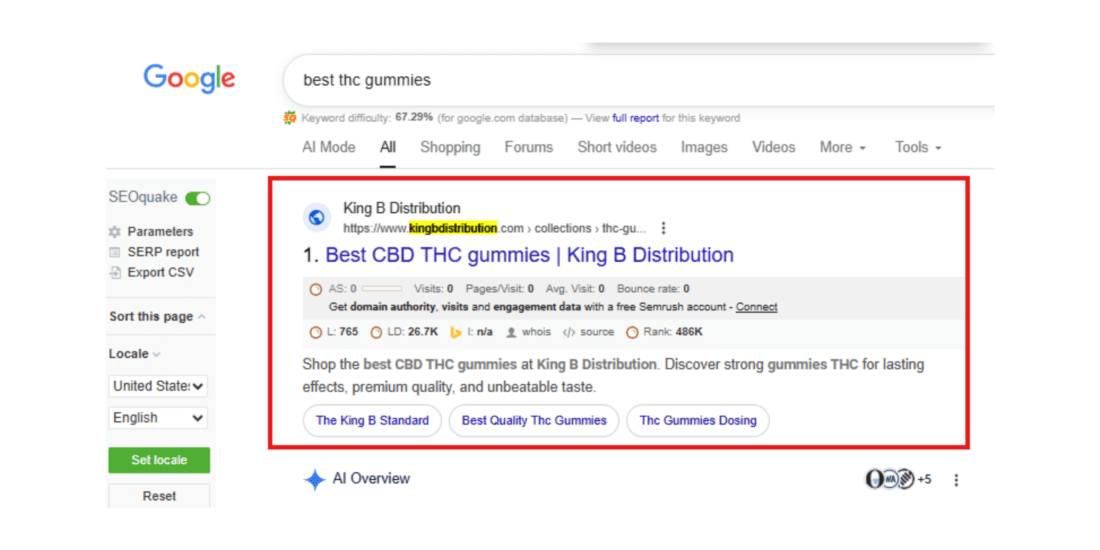
Task: Switch to the Images tab
Action: click(704, 147)
